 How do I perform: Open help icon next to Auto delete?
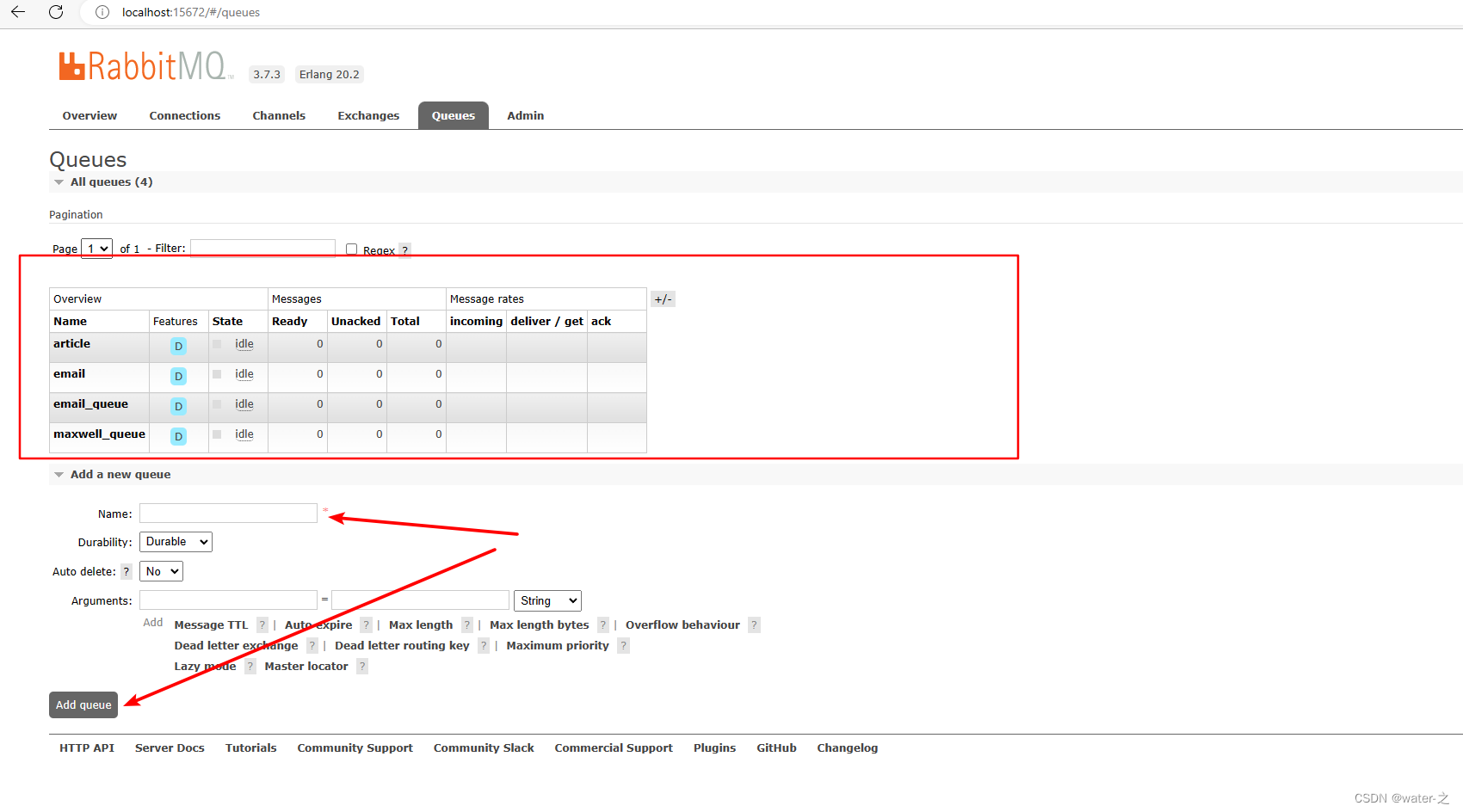point(127,571)
